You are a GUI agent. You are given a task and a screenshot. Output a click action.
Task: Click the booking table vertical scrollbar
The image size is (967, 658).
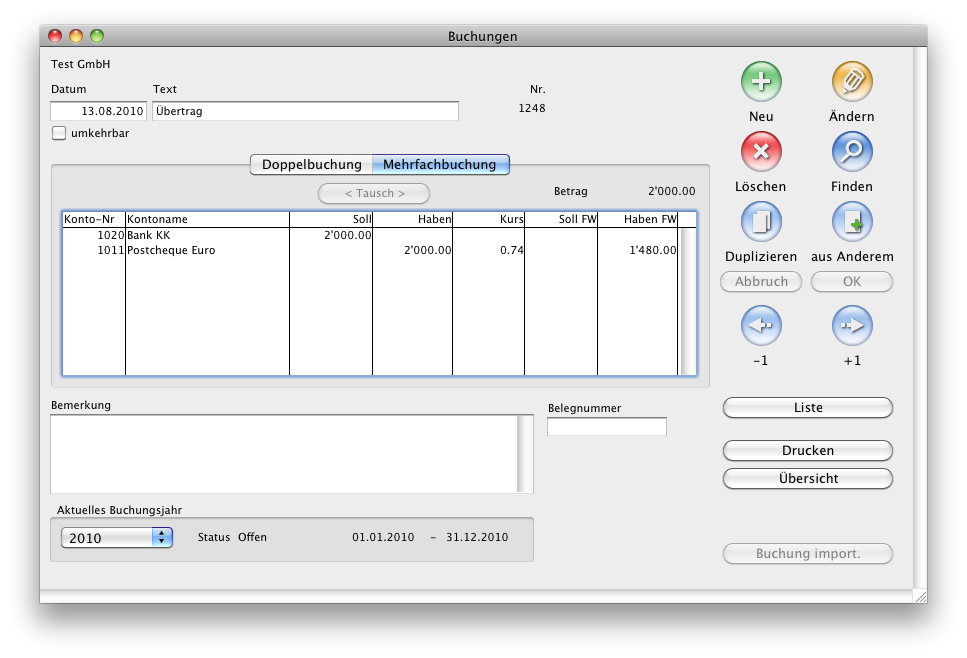(x=687, y=300)
